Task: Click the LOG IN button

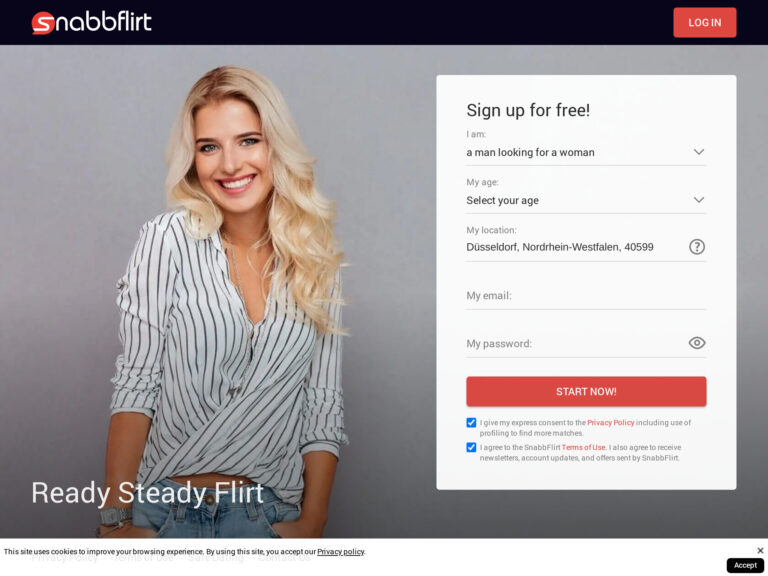Action: [704, 23]
